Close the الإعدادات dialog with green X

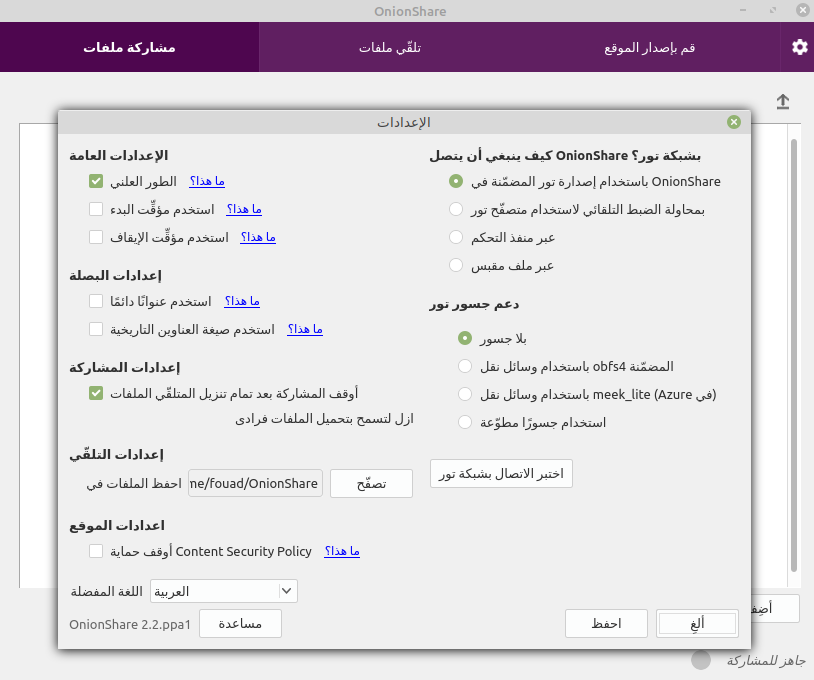pyautogui.click(x=734, y=122)
